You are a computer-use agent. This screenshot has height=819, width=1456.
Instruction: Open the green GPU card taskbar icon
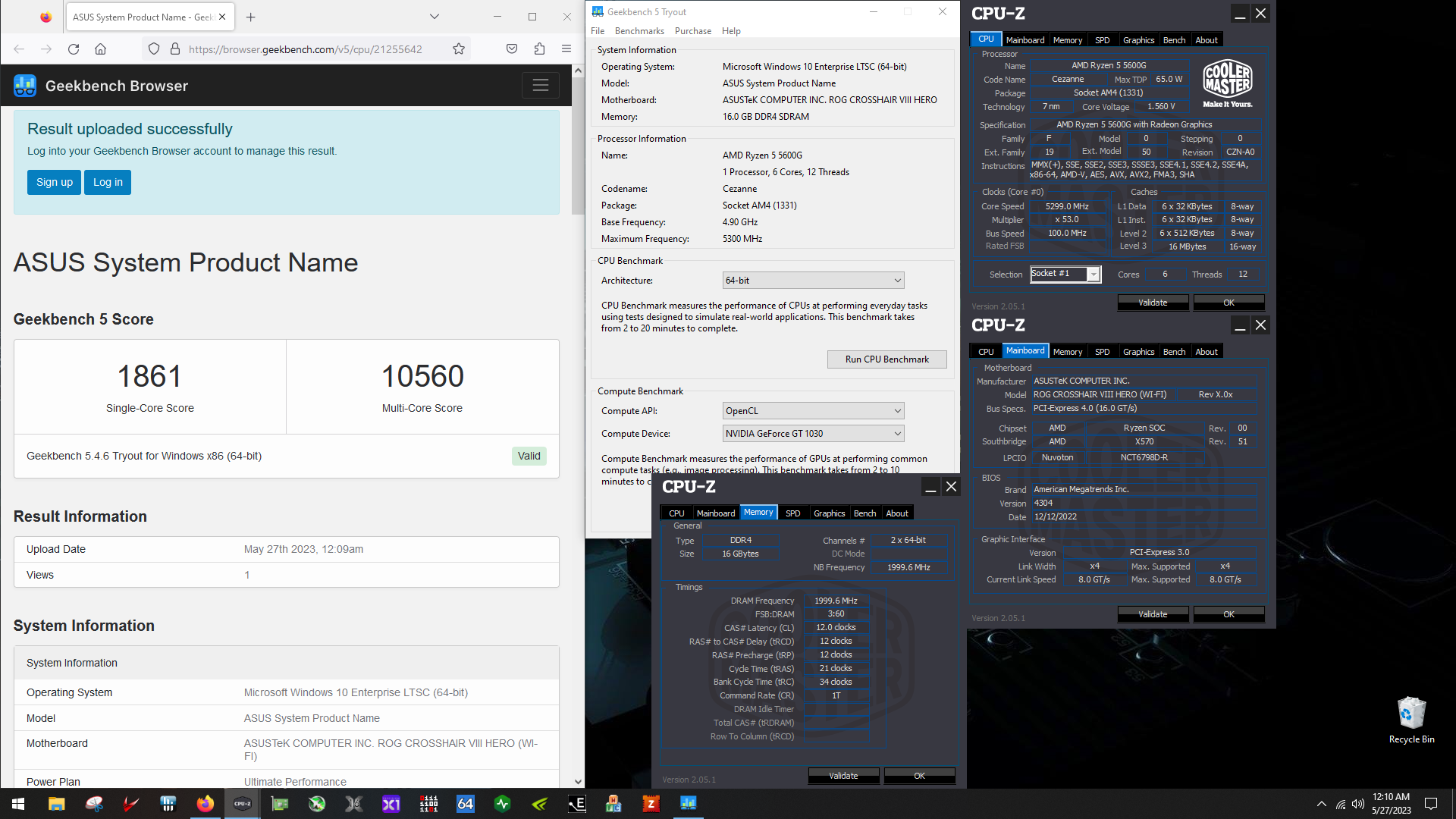click(x=280, y=804)
